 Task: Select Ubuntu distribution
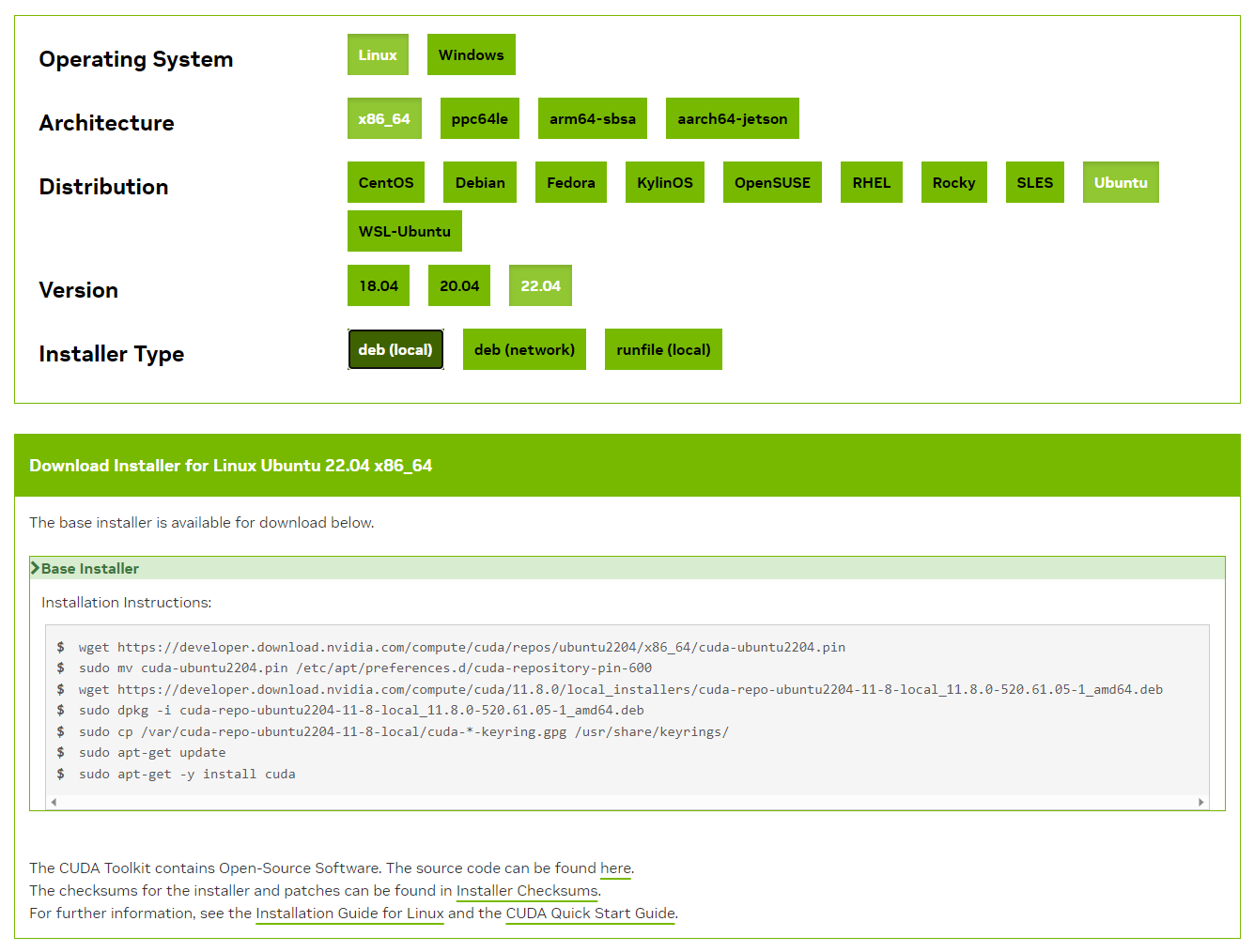(x=1121, y=182)
